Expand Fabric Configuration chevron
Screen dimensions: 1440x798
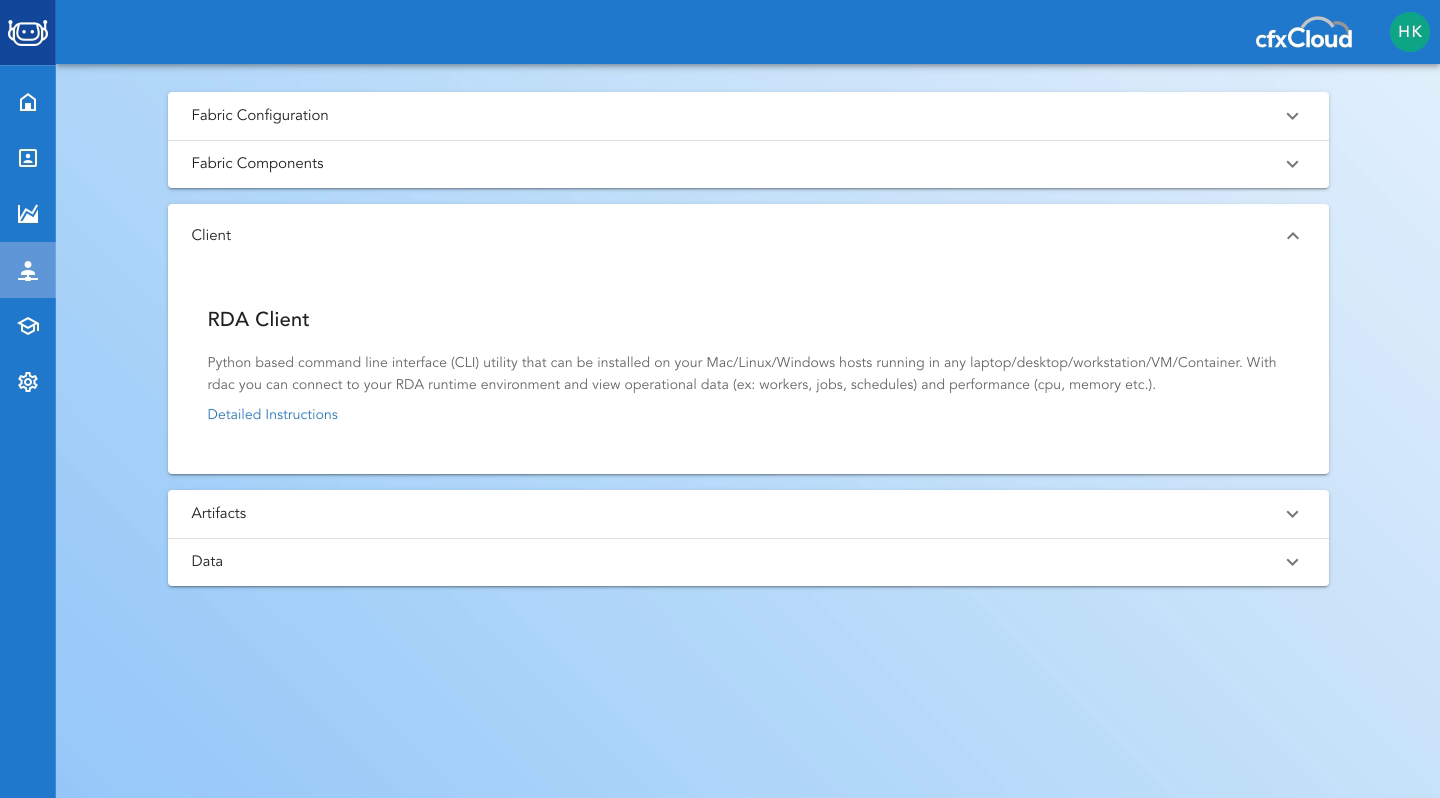pyautogui.click(x=1292, y=116)
